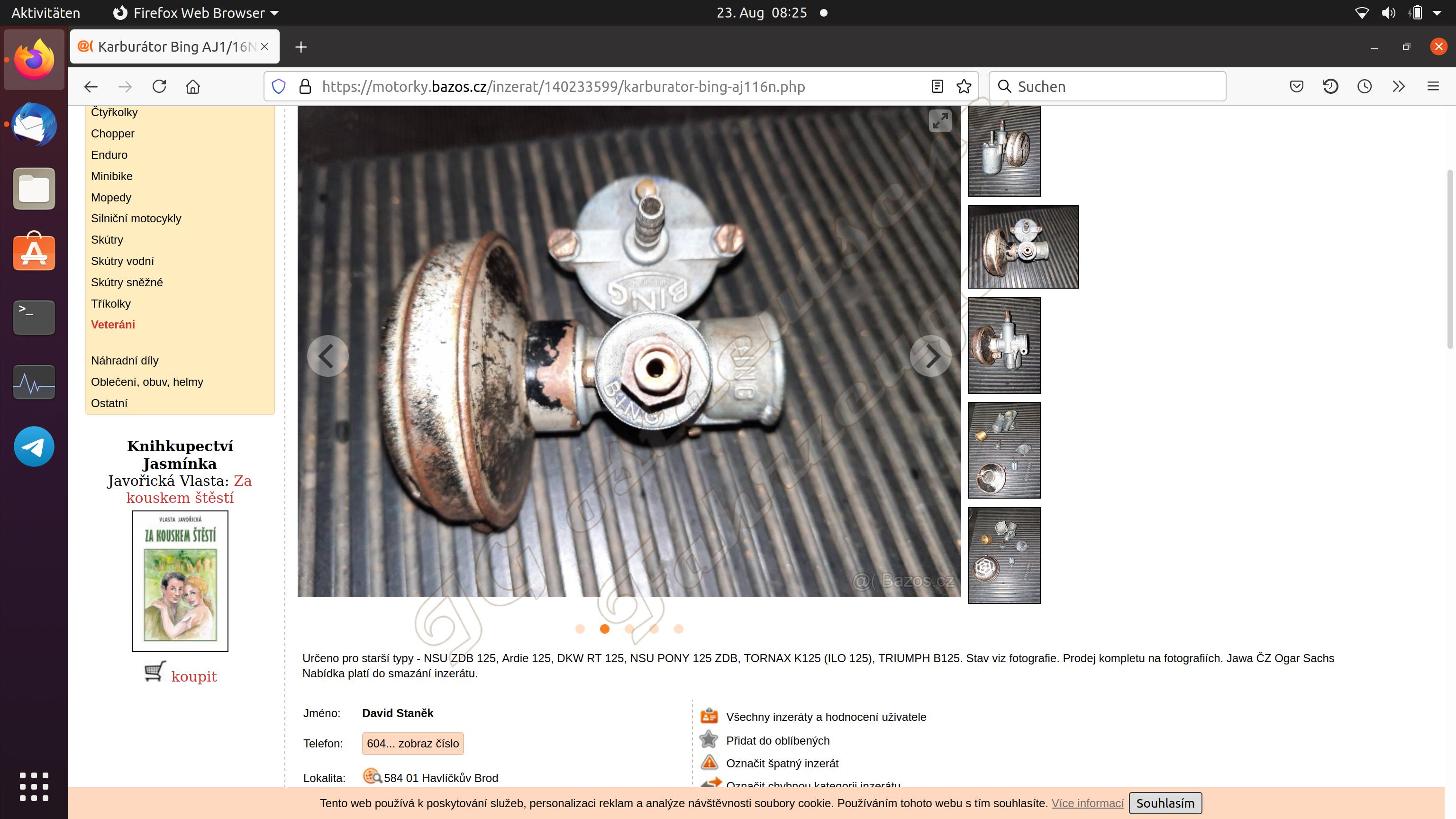Click the location magnifier icon beside Havlíčkův Brod
Image resolution: width=1456 pixels, height=819 pixels.
tap(372, 777)
